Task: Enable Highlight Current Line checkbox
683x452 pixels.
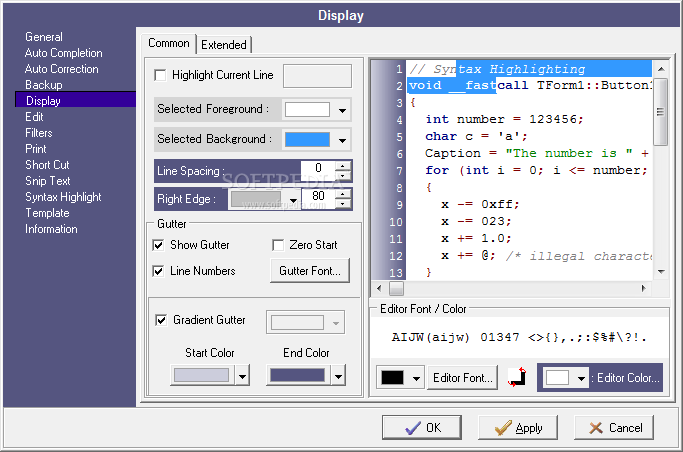Action: click(x=160, y=75)
